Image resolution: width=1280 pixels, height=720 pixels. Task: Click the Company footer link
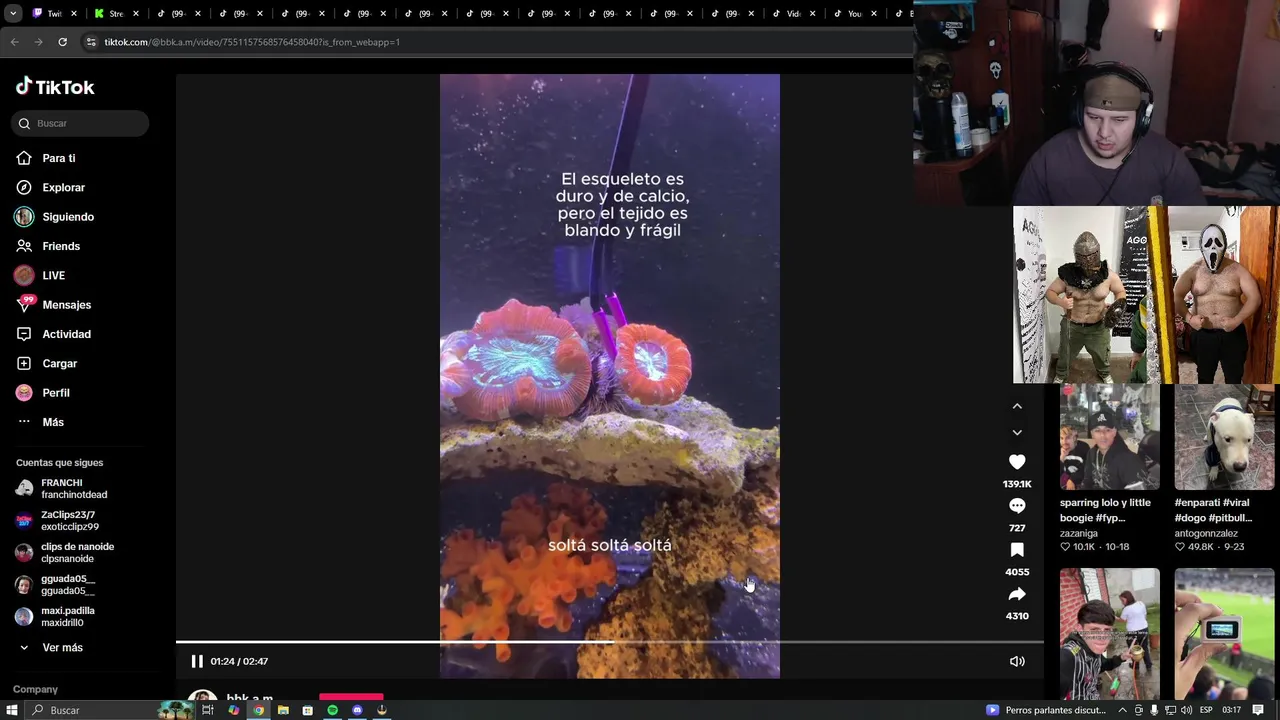[x=35, y=689]
